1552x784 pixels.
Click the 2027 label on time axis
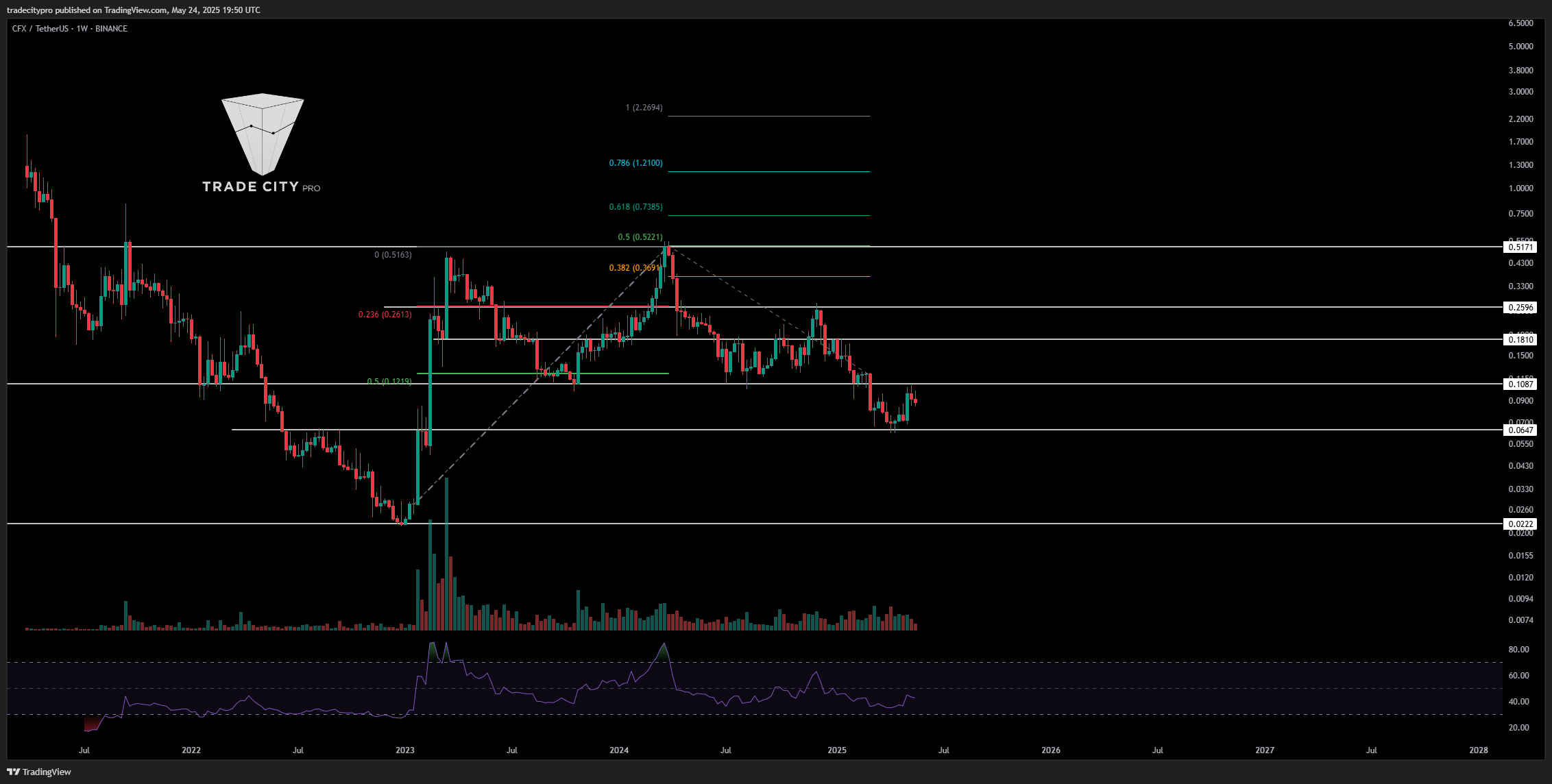coord(1265,750)
